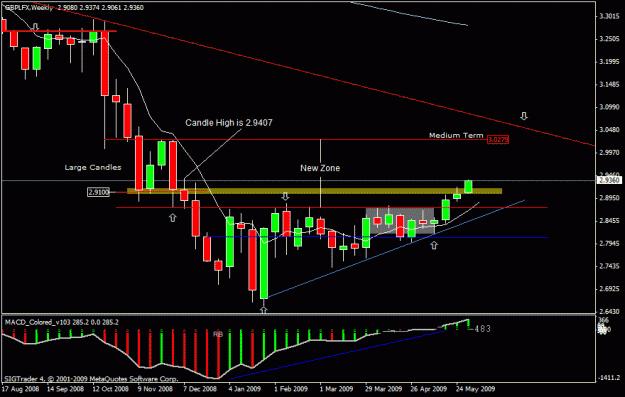Click the 1 Feb 2009 date label
625x397 pixels.
[291, 389]
